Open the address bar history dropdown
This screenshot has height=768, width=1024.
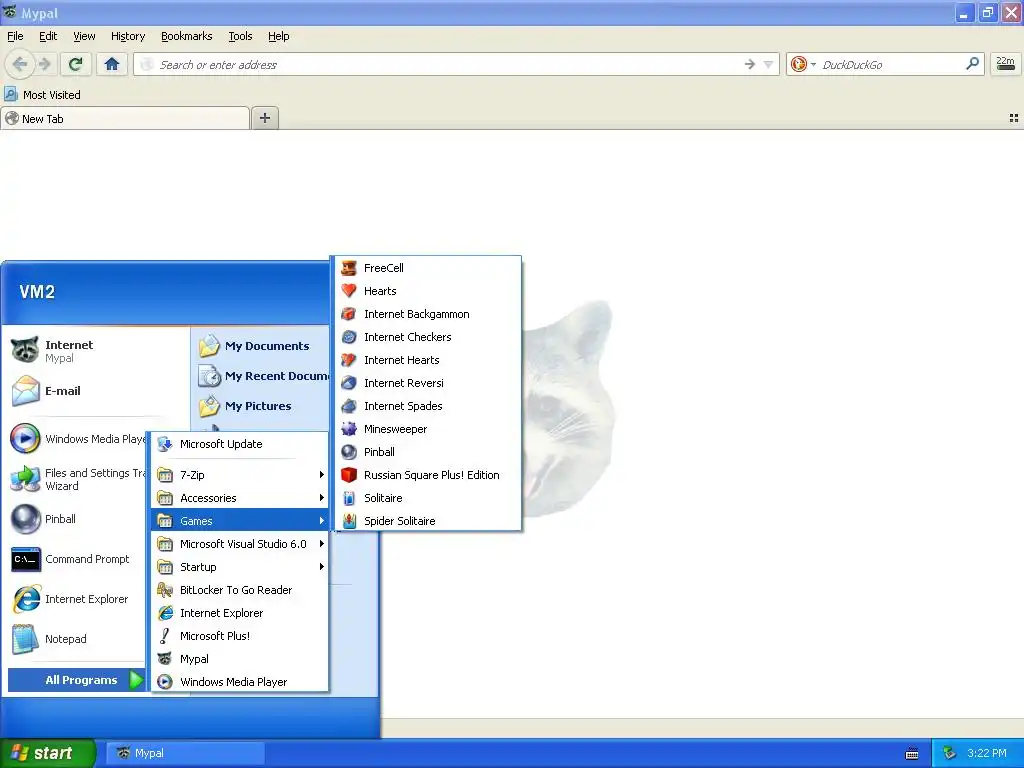click(768, 64)
